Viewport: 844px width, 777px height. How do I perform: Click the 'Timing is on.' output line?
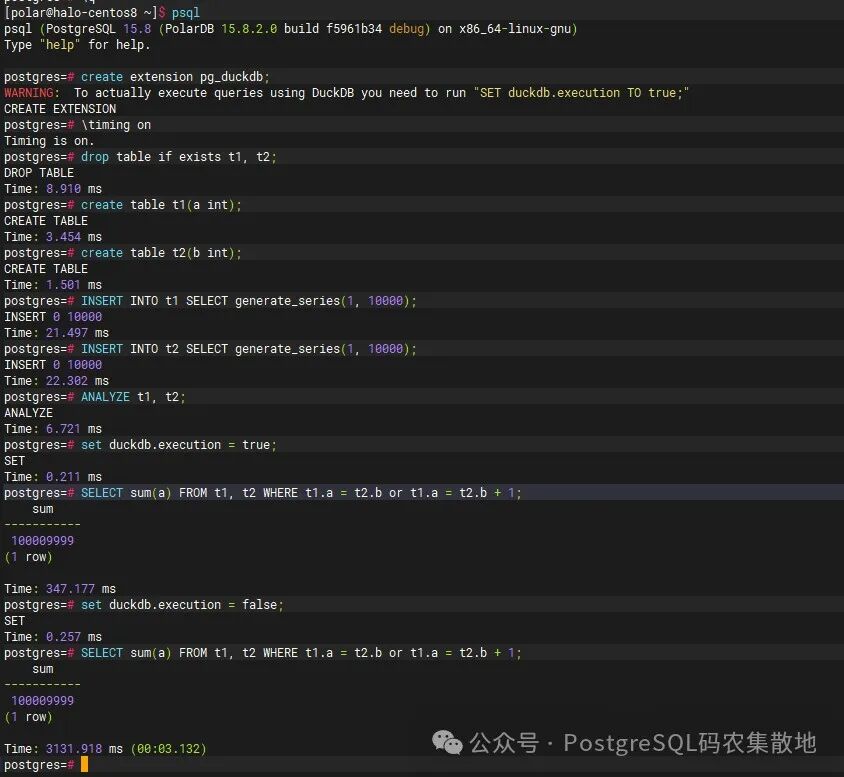49,141
